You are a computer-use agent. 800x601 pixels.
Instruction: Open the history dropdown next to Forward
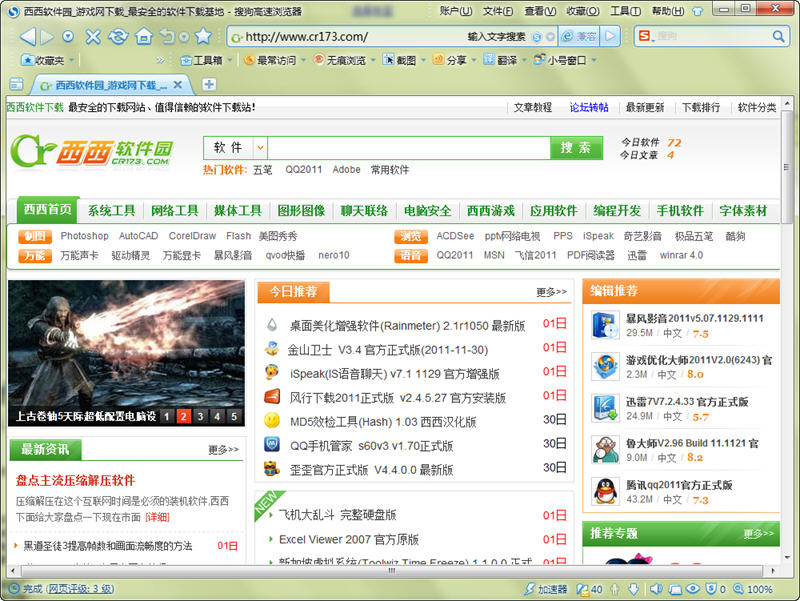coord(68,36)
